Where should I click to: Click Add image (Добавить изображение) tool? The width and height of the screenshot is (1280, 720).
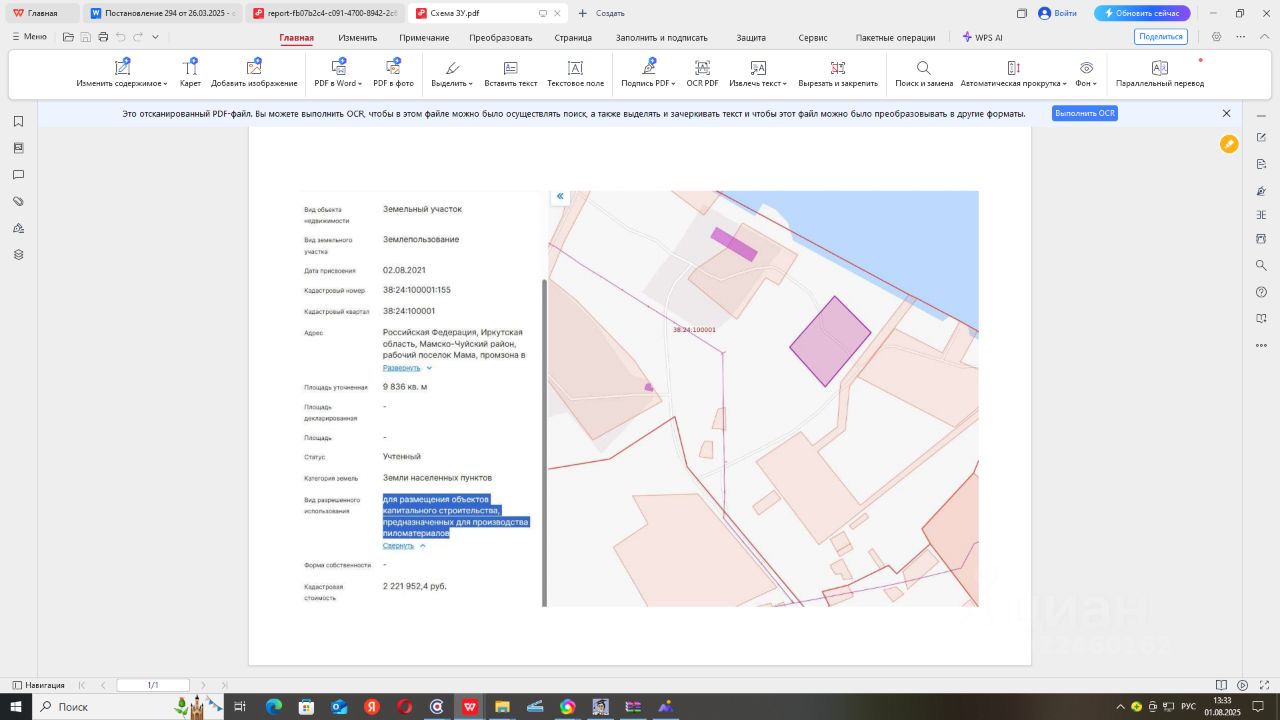coord(254,69)
